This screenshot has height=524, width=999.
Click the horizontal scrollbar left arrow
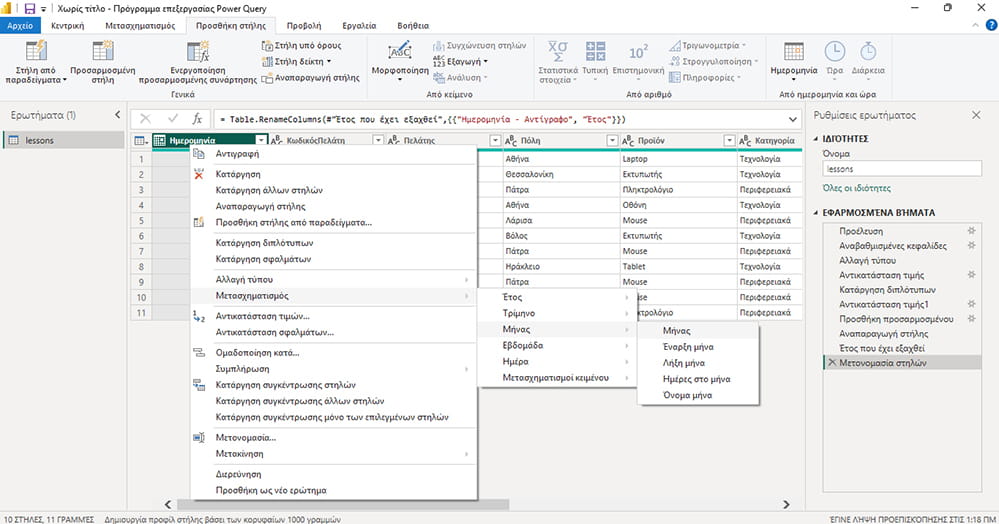pyautogui.click(x=168, y=504)
